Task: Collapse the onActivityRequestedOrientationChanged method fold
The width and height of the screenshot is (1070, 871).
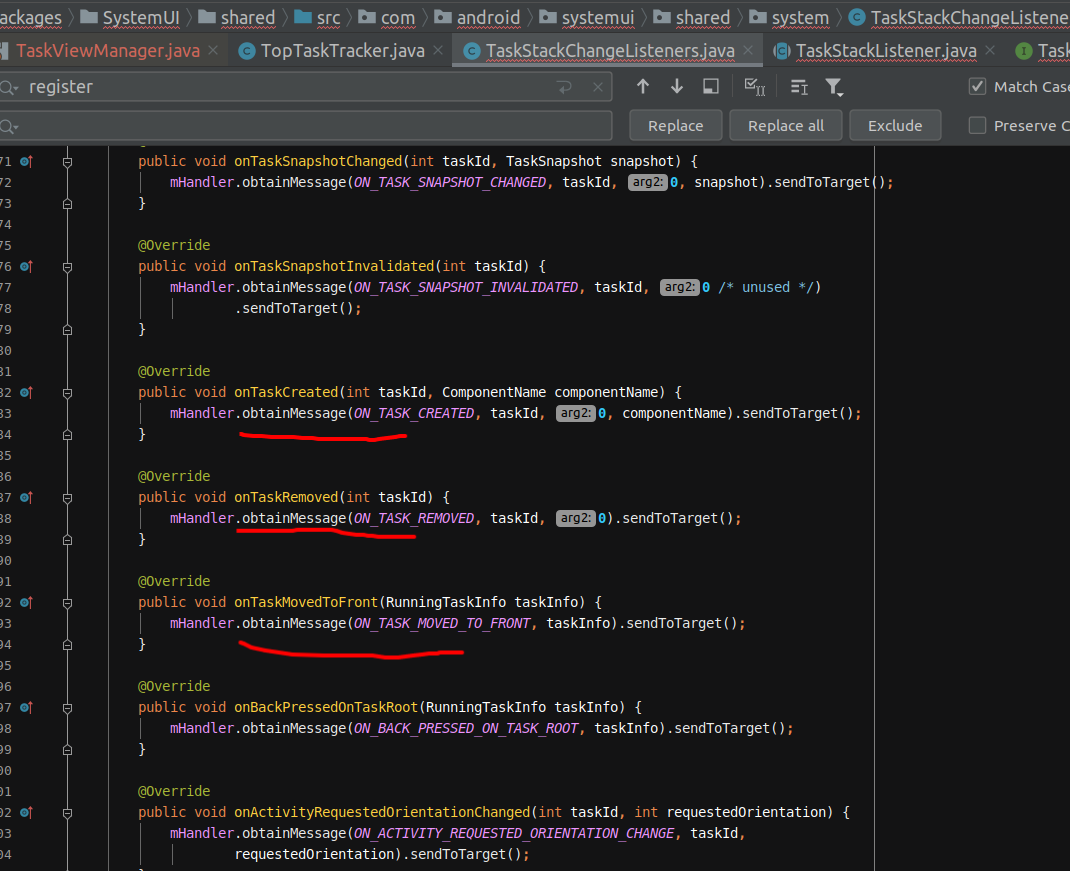Action: (68, 813)
